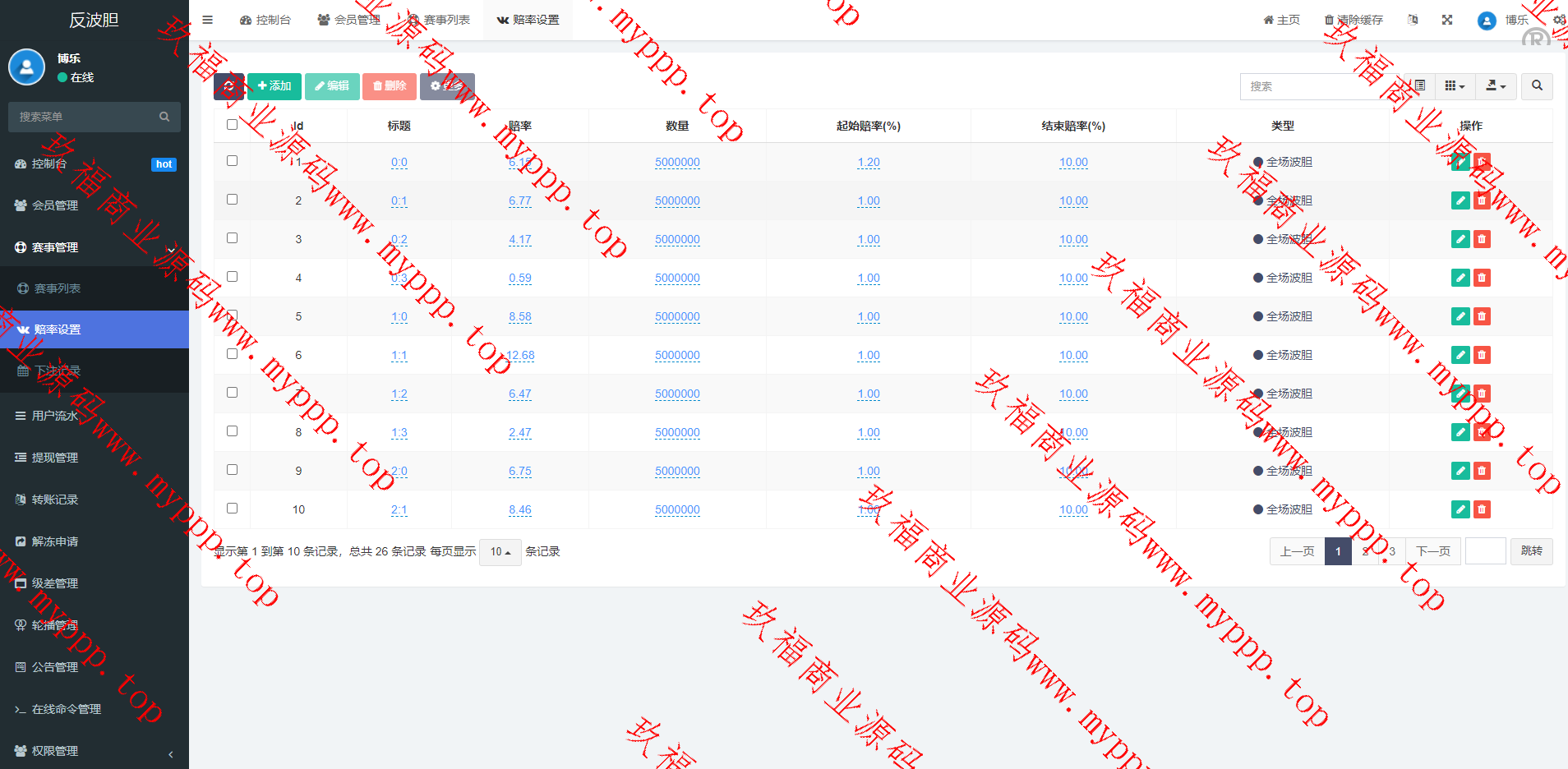Click the red delete icon for row 6
The height and width of the screenshot is (769, 1568).
click(1482, 355)
